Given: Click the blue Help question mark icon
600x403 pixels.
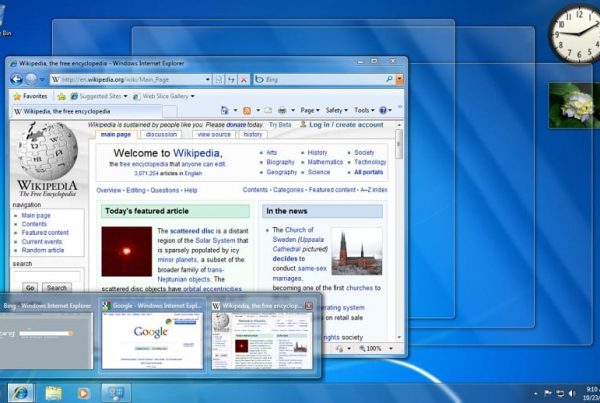Looking at the screenshot, I should tap(383, 110).
